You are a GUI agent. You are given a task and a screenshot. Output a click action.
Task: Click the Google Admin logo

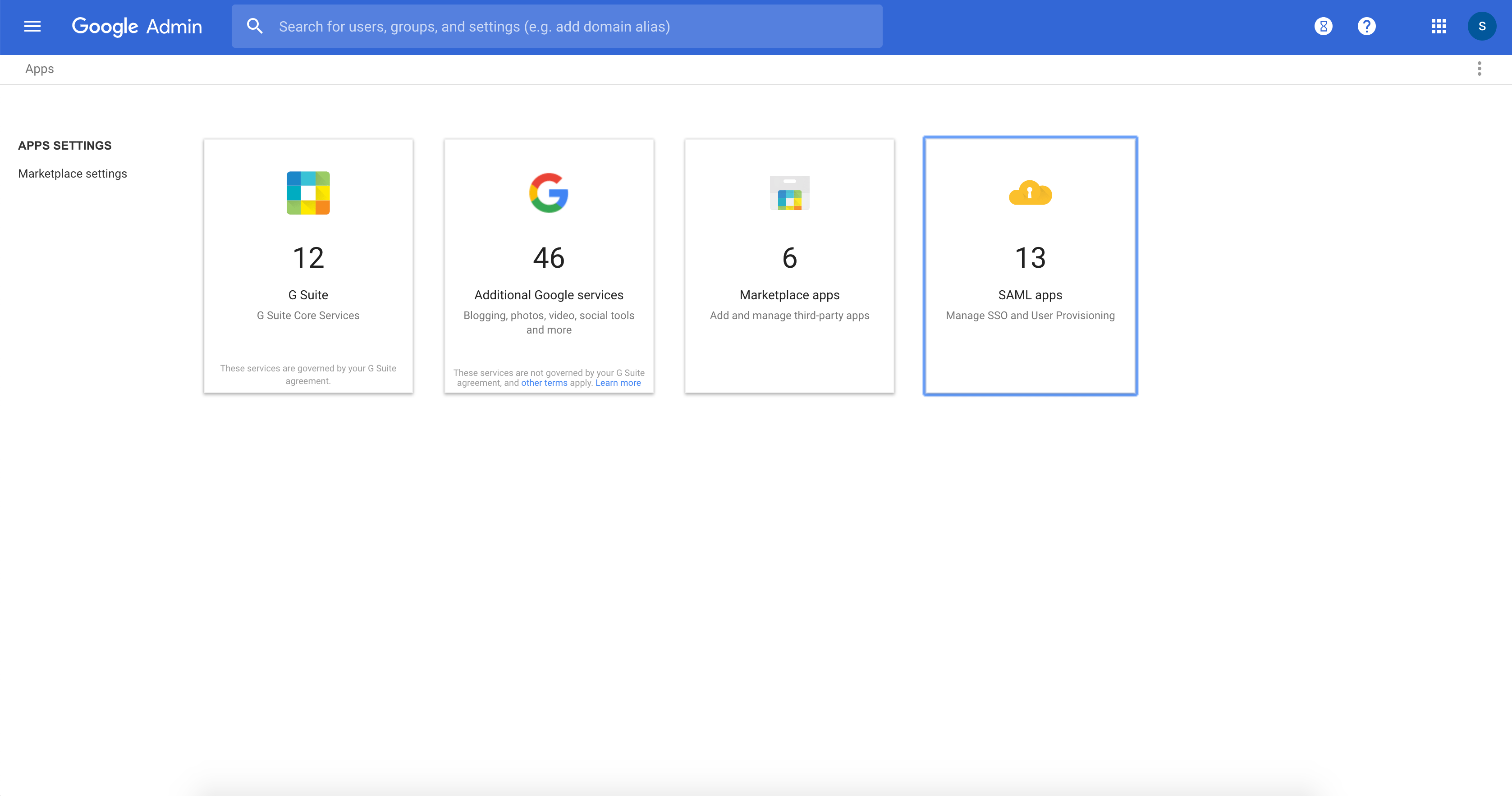[x=137, y=27]
